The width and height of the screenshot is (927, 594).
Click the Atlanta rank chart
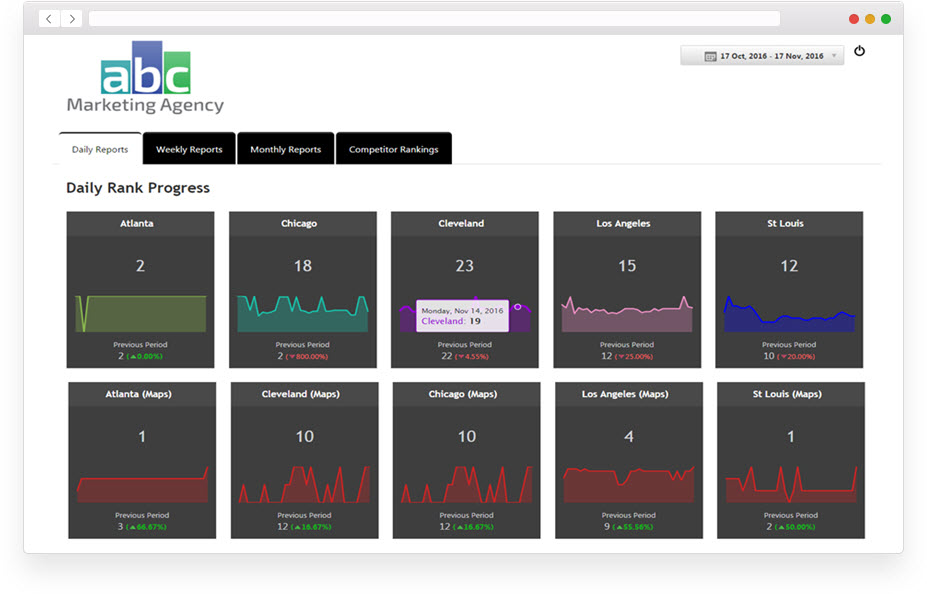141,313
